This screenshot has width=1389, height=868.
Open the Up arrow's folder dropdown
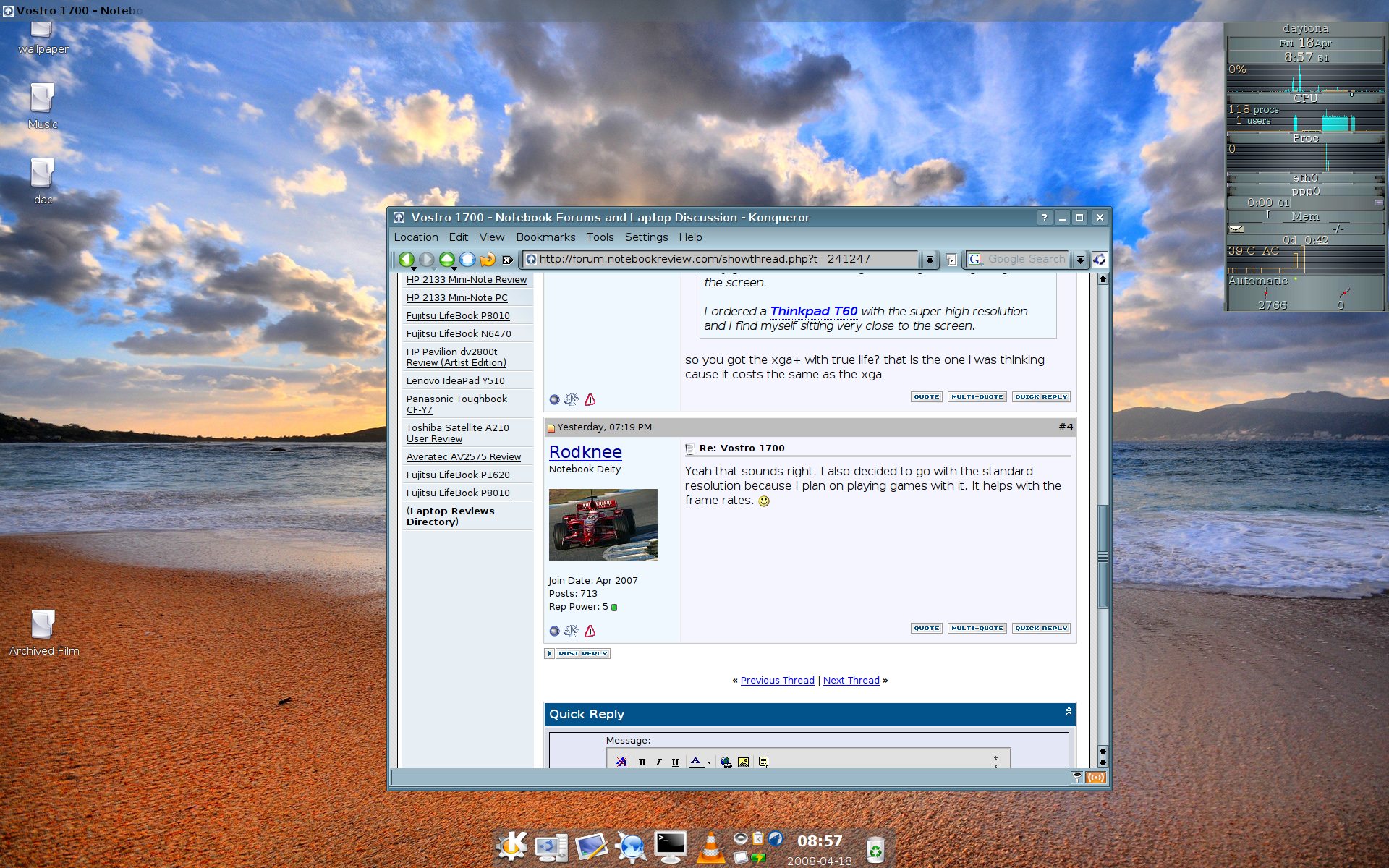[x=454, y=268]
